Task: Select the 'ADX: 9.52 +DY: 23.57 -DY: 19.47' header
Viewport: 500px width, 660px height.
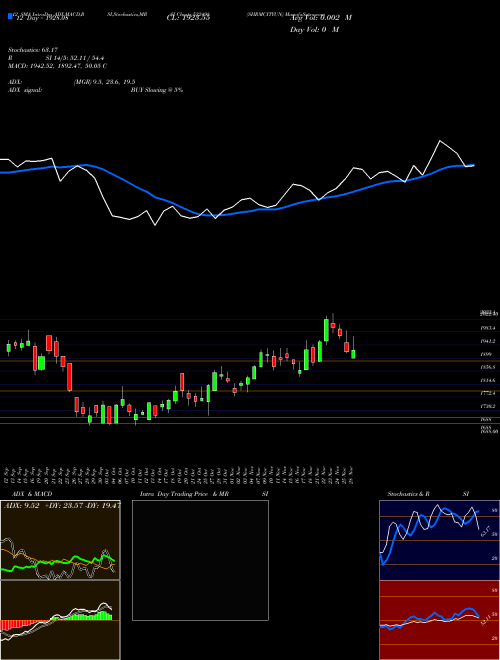Action: click(63, 506)
